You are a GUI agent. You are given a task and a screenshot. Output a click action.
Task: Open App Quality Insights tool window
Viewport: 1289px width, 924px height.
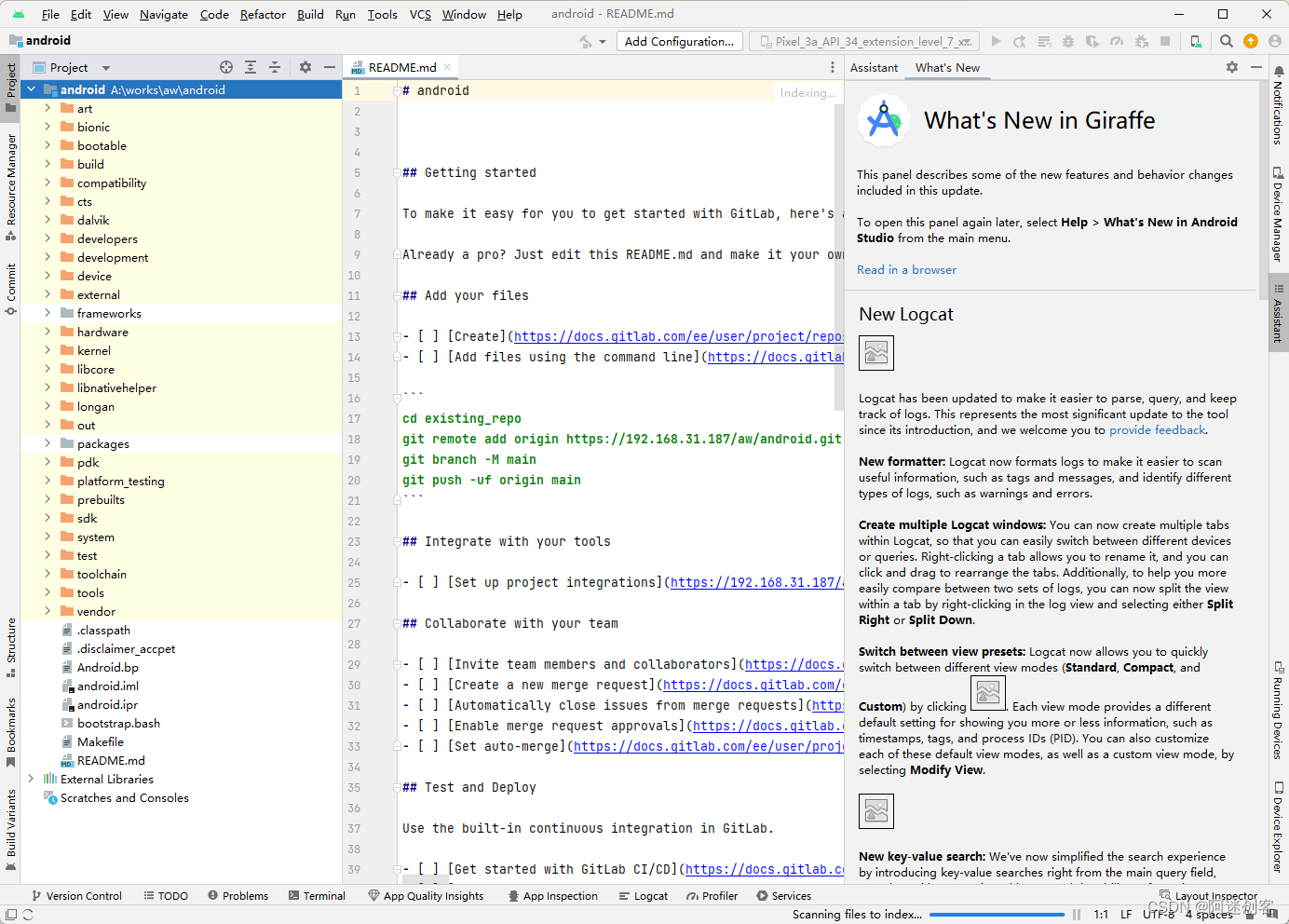coord(426,895)
